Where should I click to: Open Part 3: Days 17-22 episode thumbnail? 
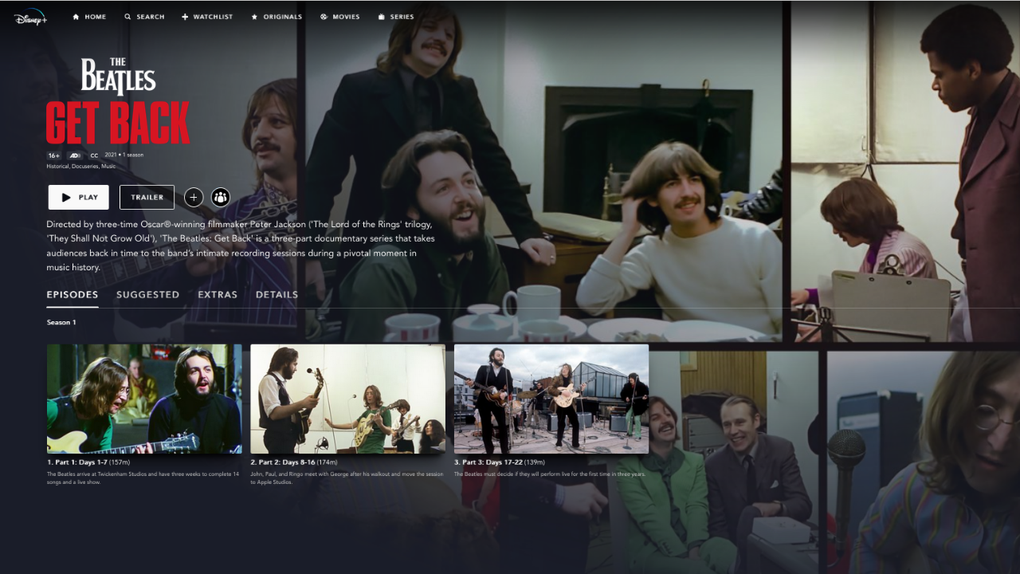click(x=552, y=399)
